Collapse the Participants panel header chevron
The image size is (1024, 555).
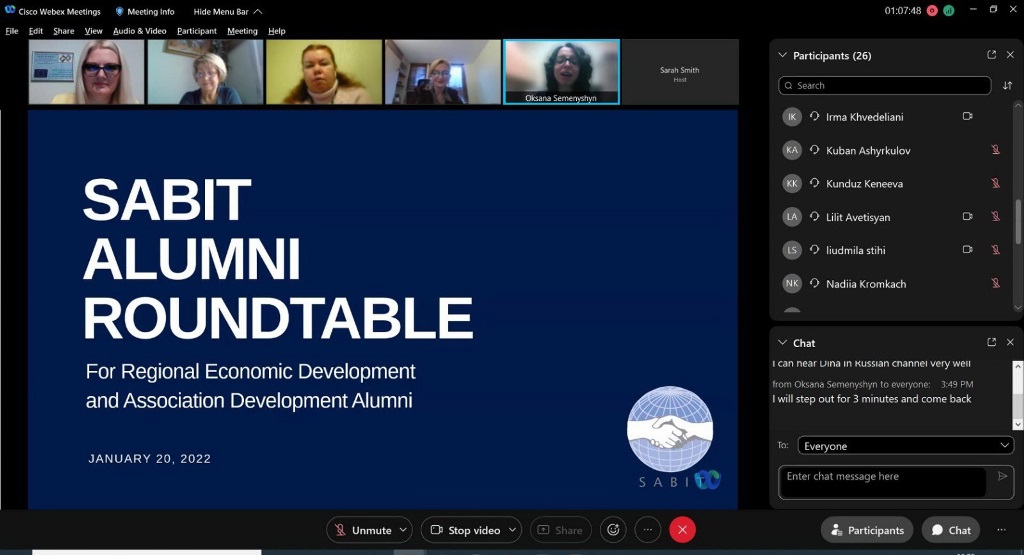point(782,56)
